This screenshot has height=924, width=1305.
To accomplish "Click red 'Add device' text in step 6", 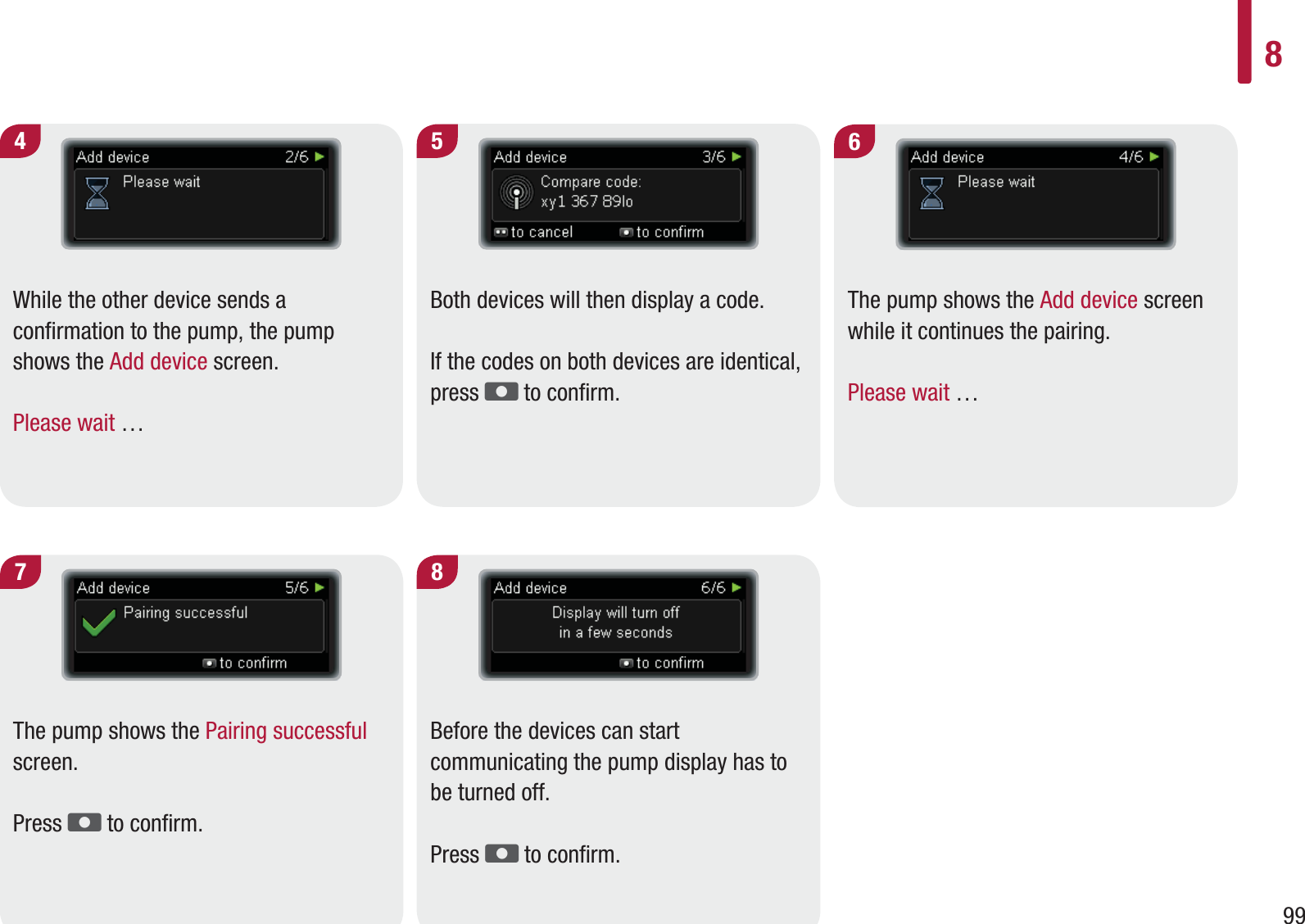I will coord(1088,300).
